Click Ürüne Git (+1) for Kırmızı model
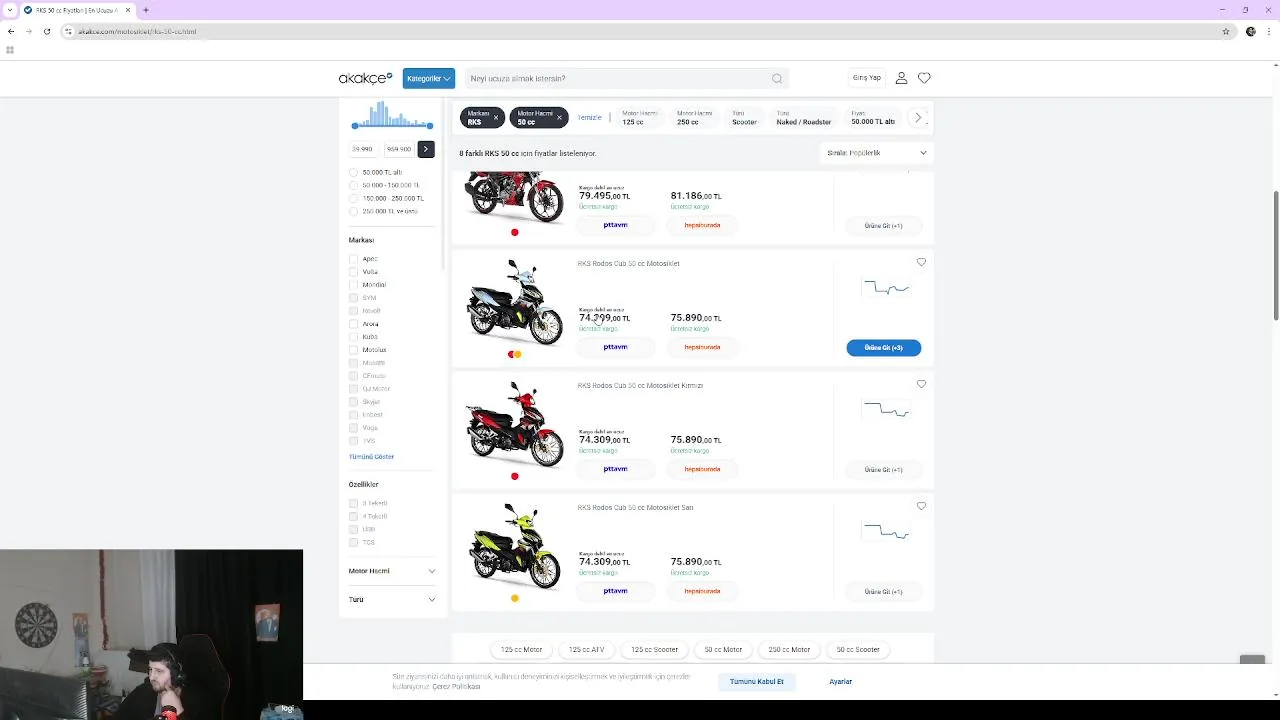The height and width of the screenshot is (720, 1280). tap(883, 469)
